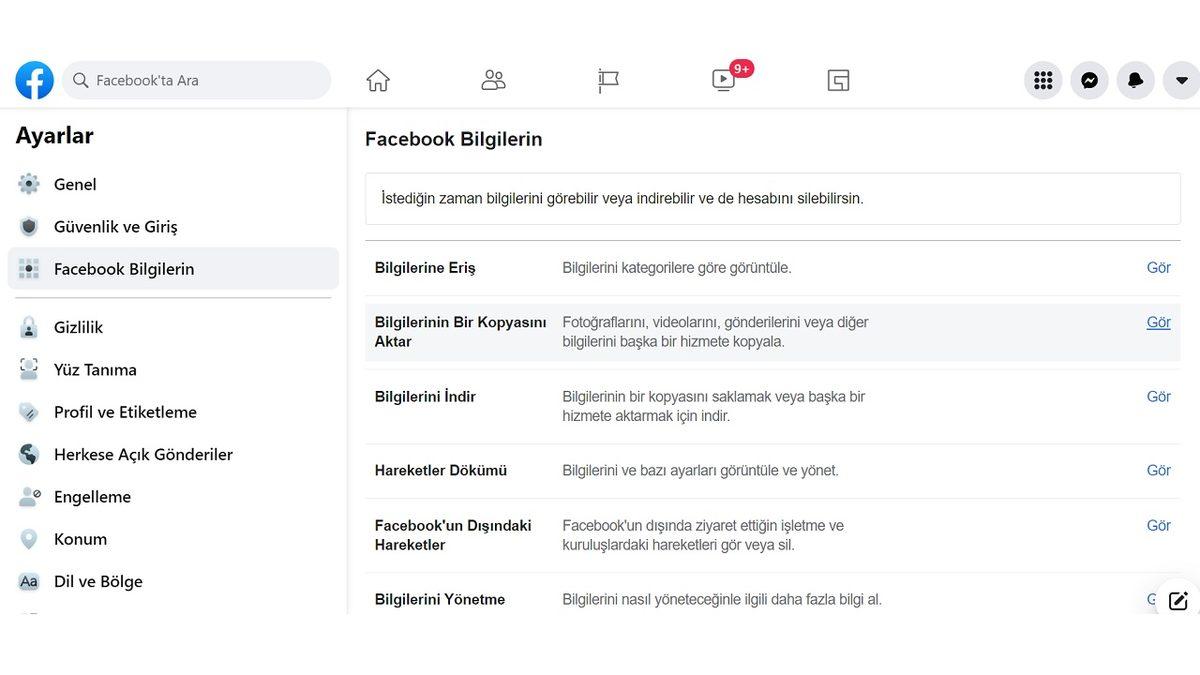Open the Gaming icon in the navbar
Screen dimensions: 1200x675
tap(838, 80)
